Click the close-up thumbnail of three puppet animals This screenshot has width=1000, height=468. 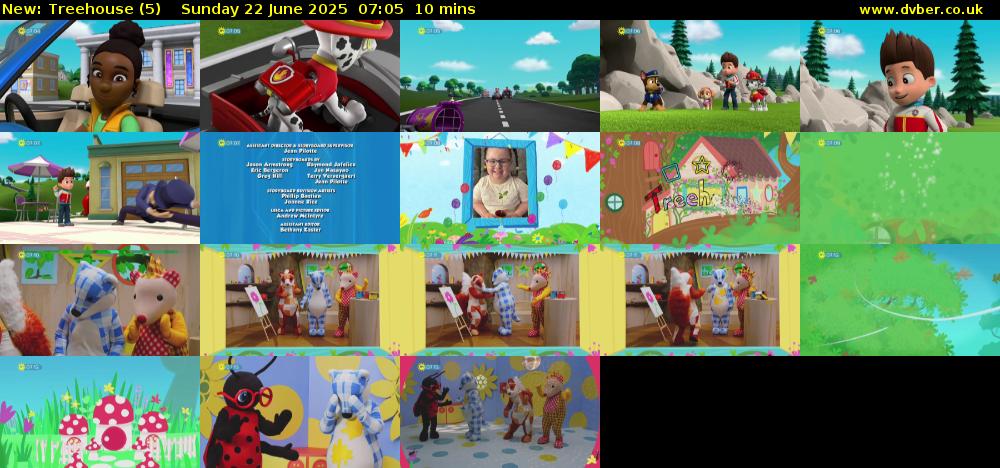(x=99, y=300)
